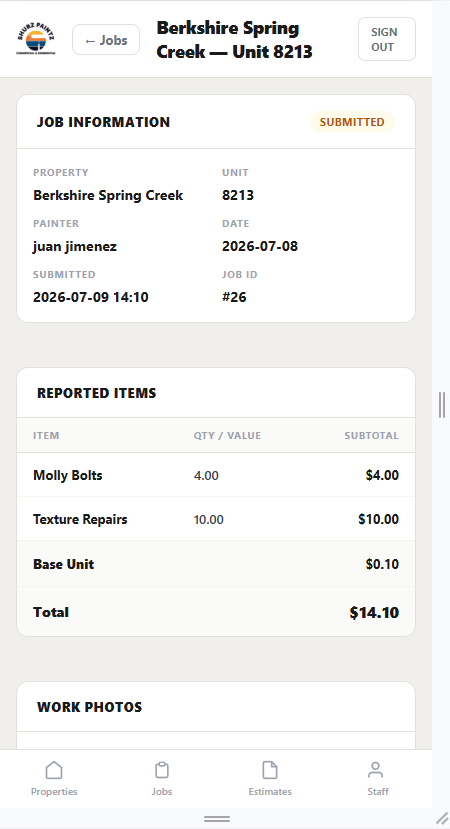This screenshot has height=829, width=450.
Task: Click the Submitted status badge
Action: (x=352, y=122)
